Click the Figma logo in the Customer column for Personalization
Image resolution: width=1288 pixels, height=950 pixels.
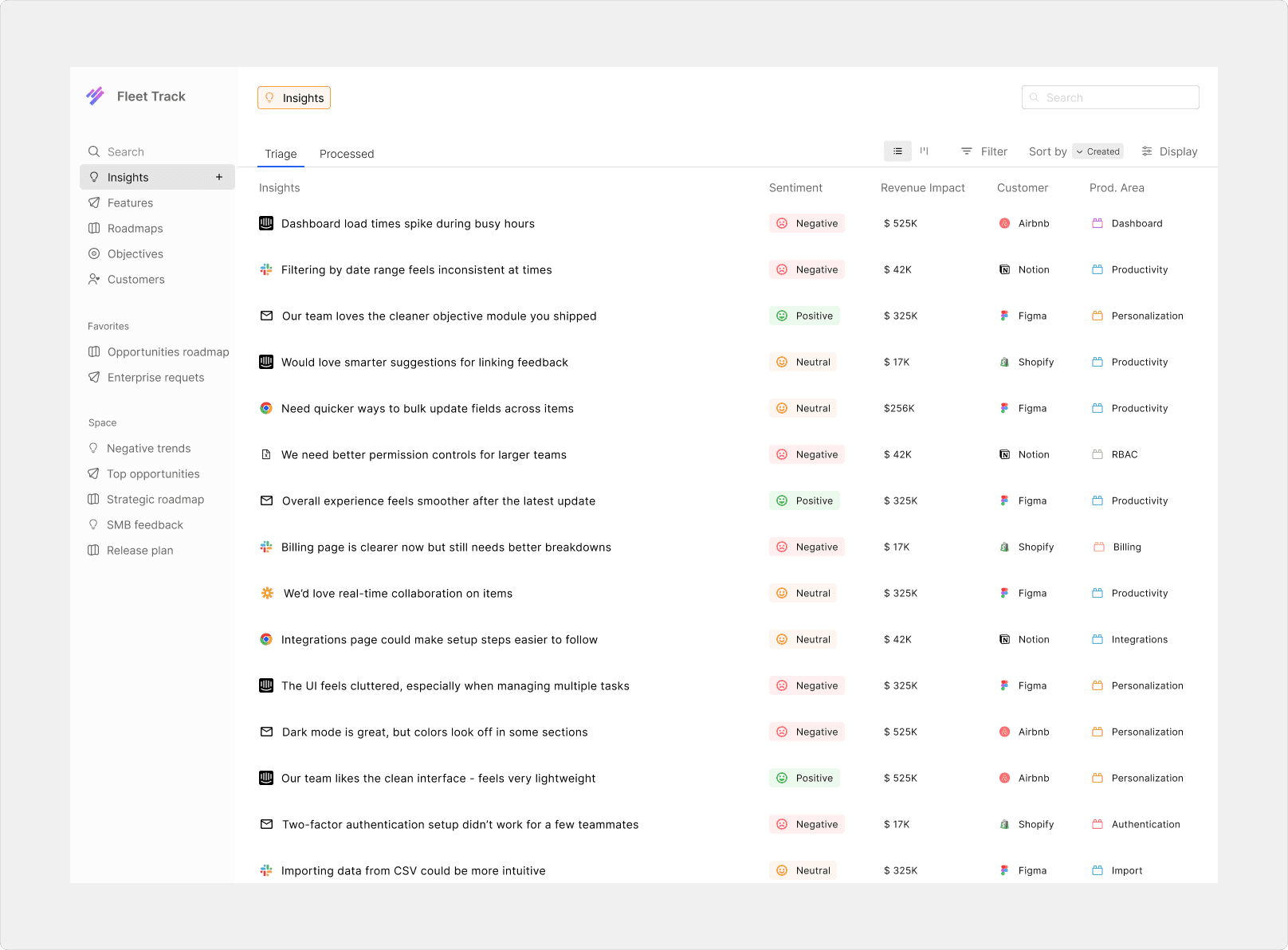(x=1004, y=316)
